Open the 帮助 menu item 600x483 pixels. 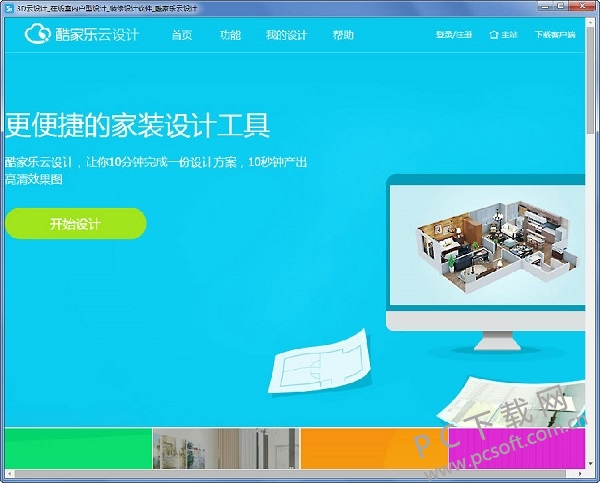(343, 35)
